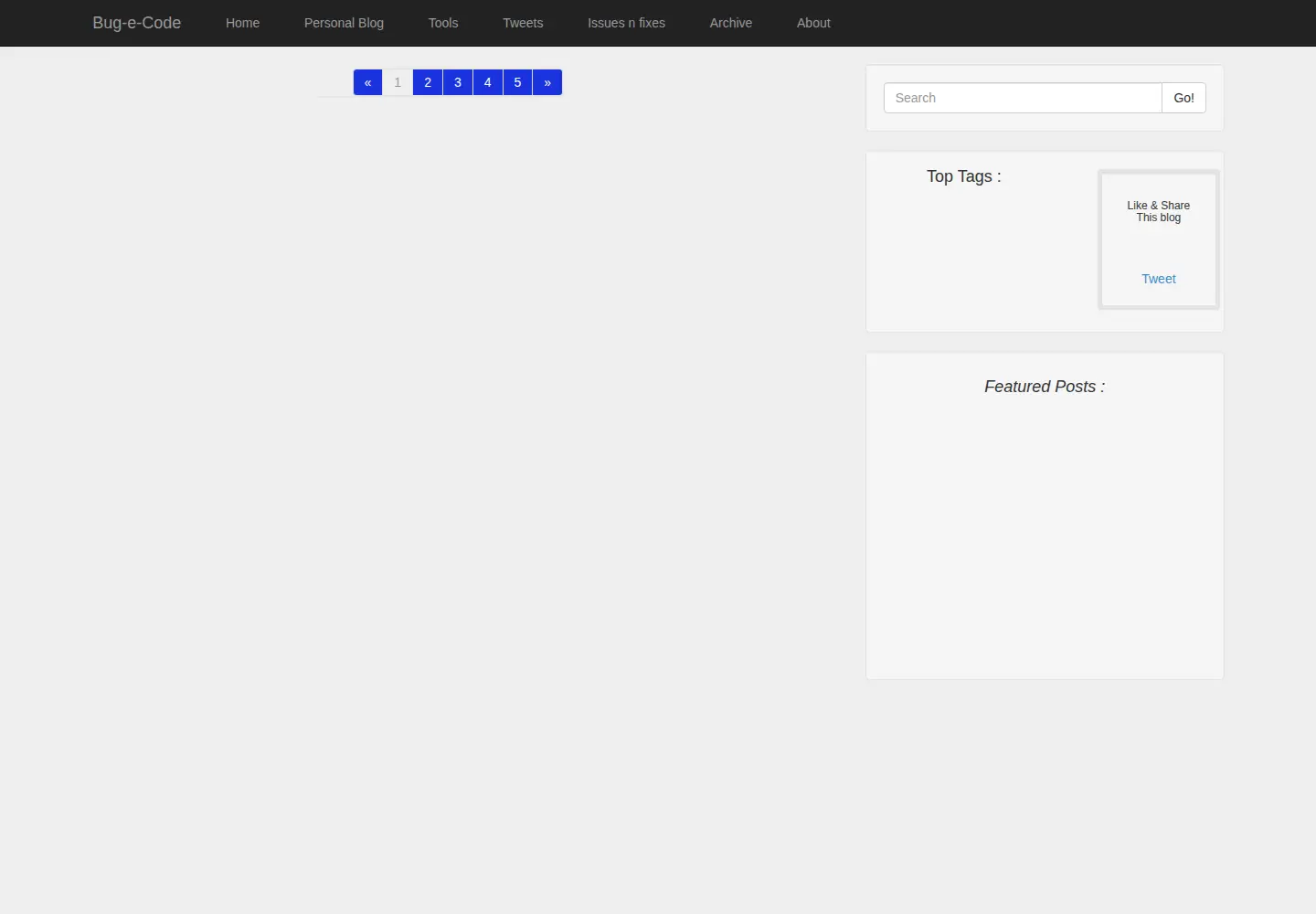Click the next page » arrow
Screen dimensions: 1316x914
(547, 82)
